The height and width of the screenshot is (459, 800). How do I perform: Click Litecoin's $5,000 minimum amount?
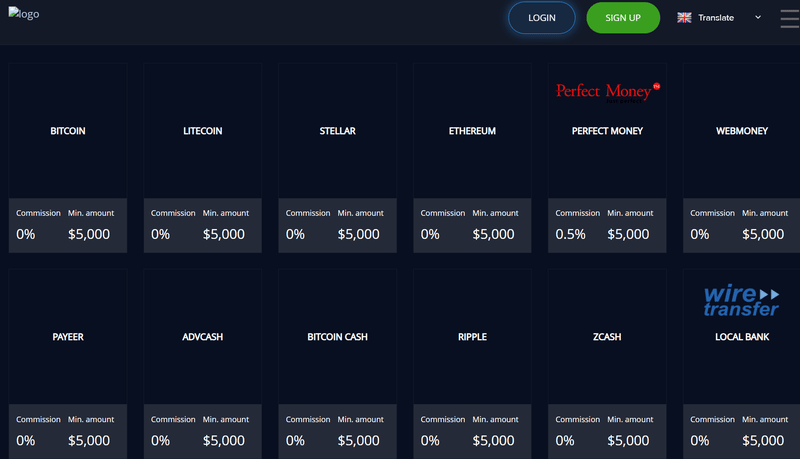pyautogui.click(x=223, y=234)
